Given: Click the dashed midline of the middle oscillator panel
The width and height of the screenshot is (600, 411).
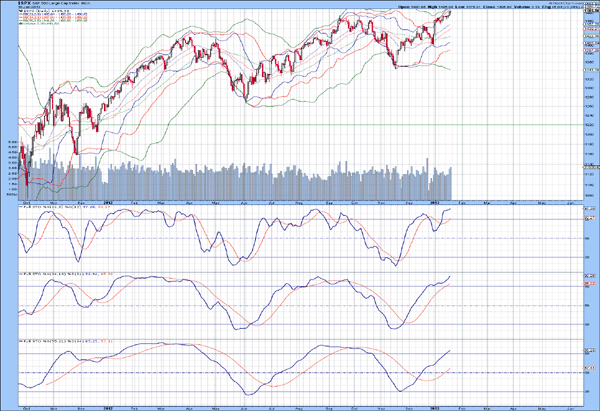Looking at the screenshot, I should tap(300, 305).
